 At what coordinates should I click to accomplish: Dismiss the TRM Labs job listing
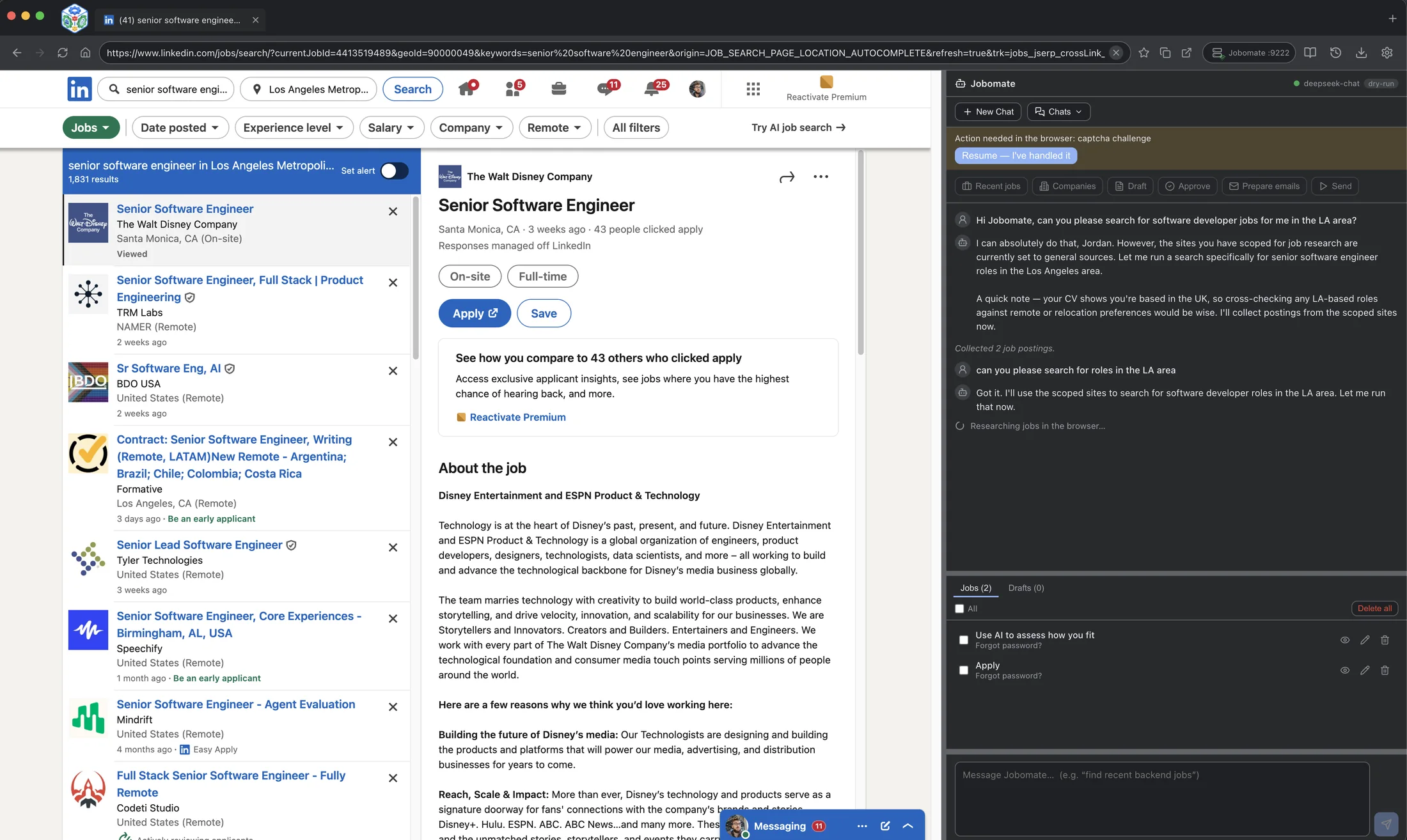pos(393,283)
